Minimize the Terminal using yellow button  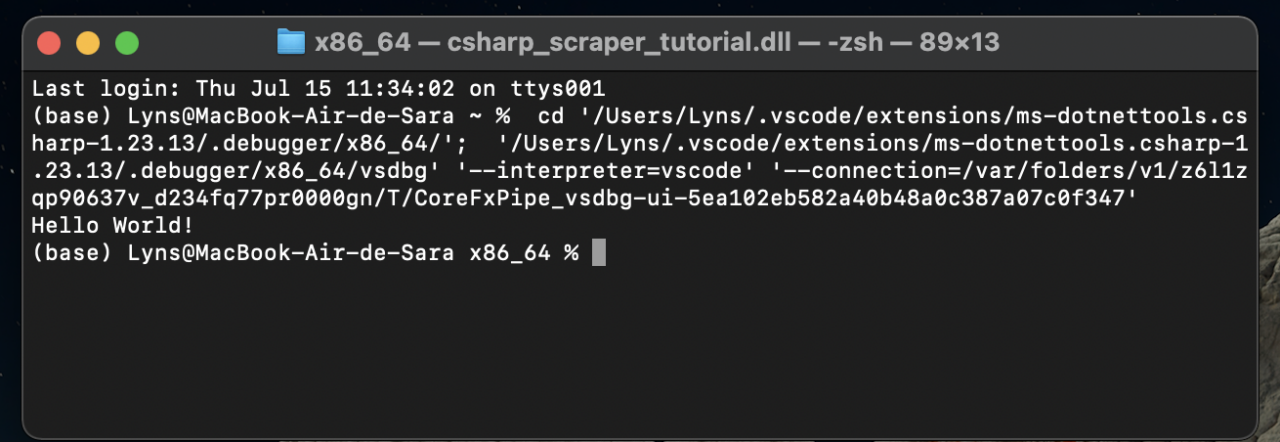point(88,43)
